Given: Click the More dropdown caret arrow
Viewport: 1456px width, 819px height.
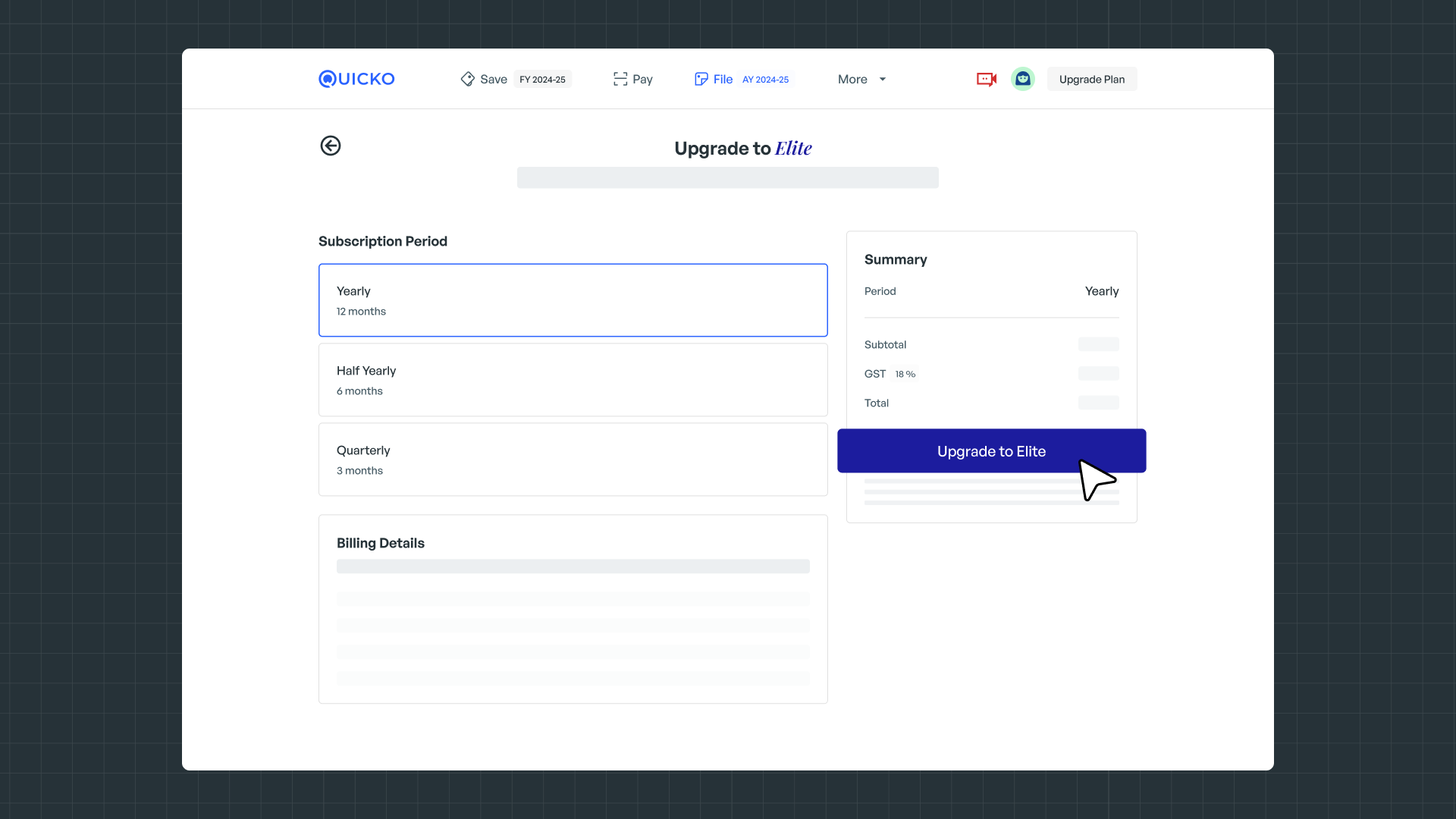Looking at the screenshot, I should [883, 79].
